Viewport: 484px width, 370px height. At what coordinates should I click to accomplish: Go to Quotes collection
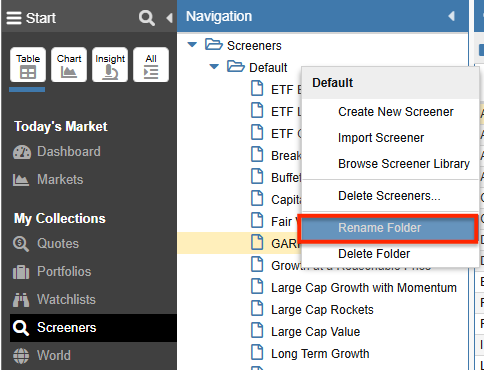(46, 244)
